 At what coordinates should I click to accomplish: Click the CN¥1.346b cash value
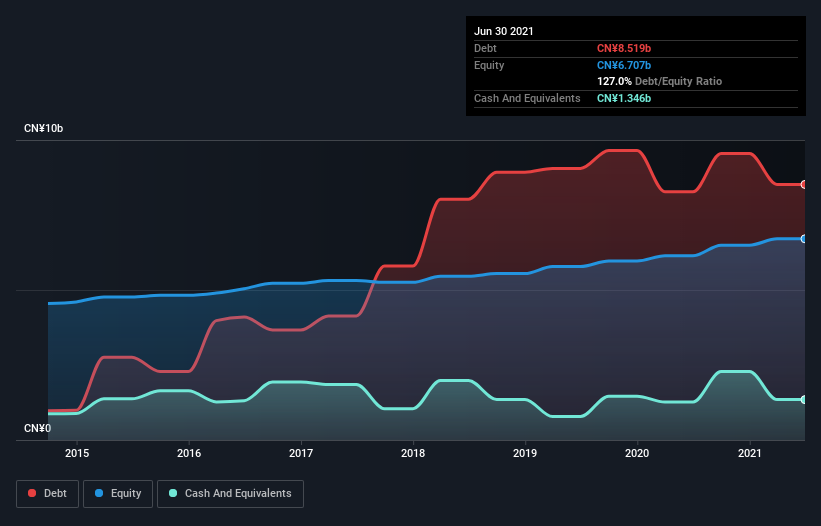point(624,98)
